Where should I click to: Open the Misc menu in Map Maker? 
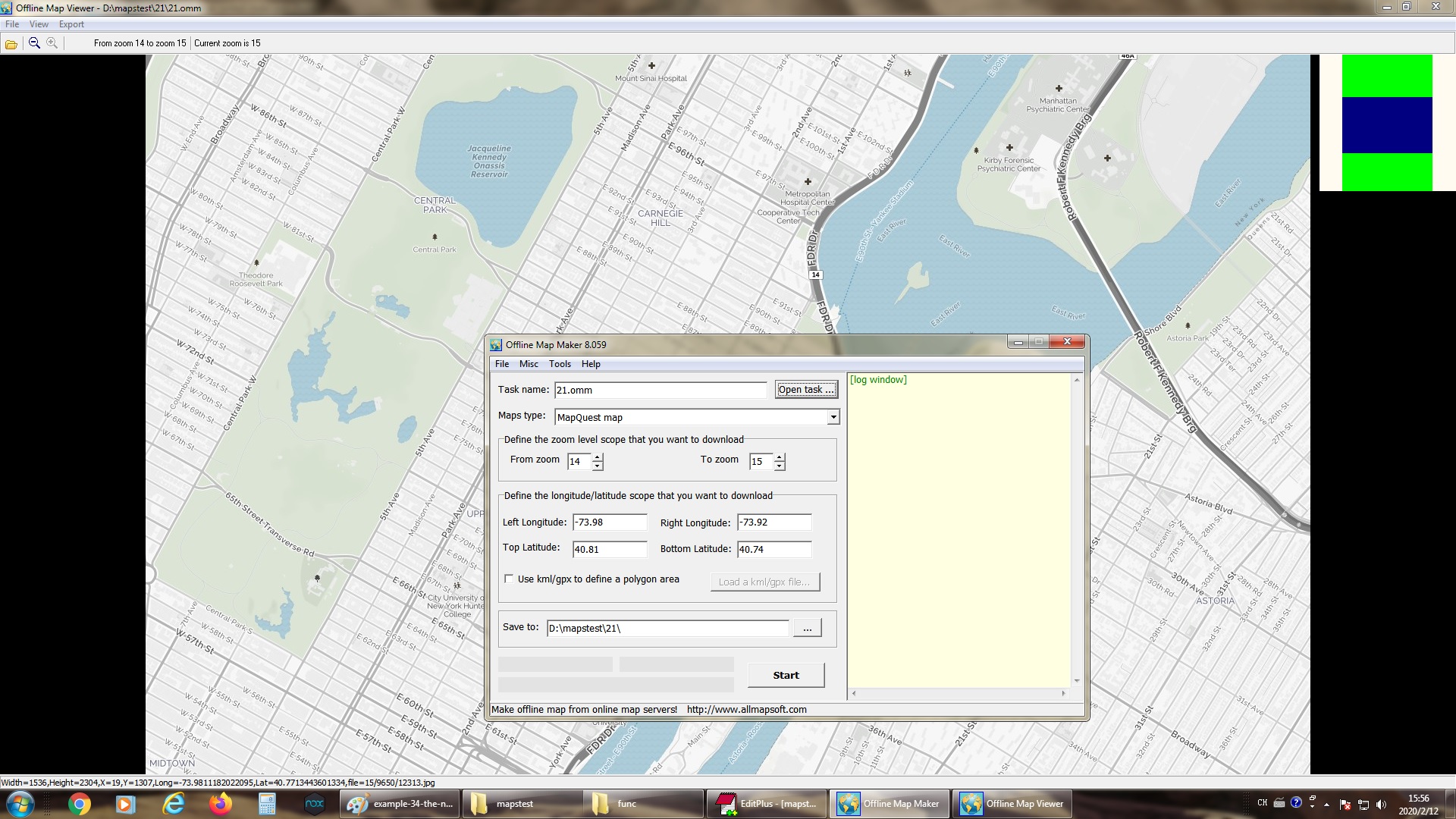[529, 364]
